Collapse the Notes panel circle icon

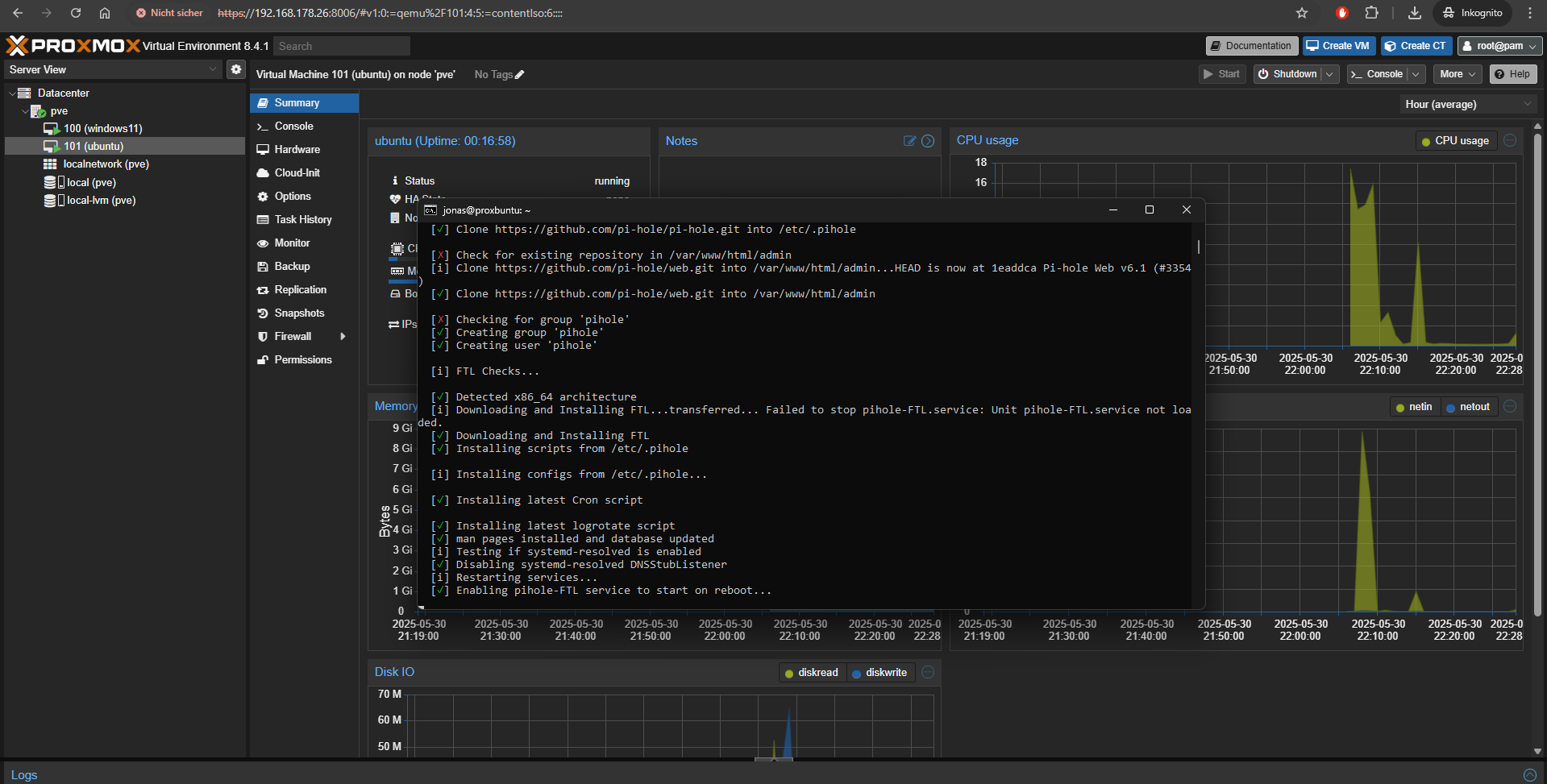tap(928, 141)
